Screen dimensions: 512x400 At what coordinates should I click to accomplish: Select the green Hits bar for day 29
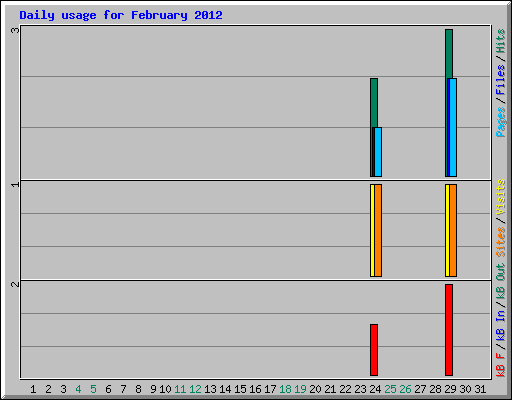pyautogui.click(x=449, y=53)
